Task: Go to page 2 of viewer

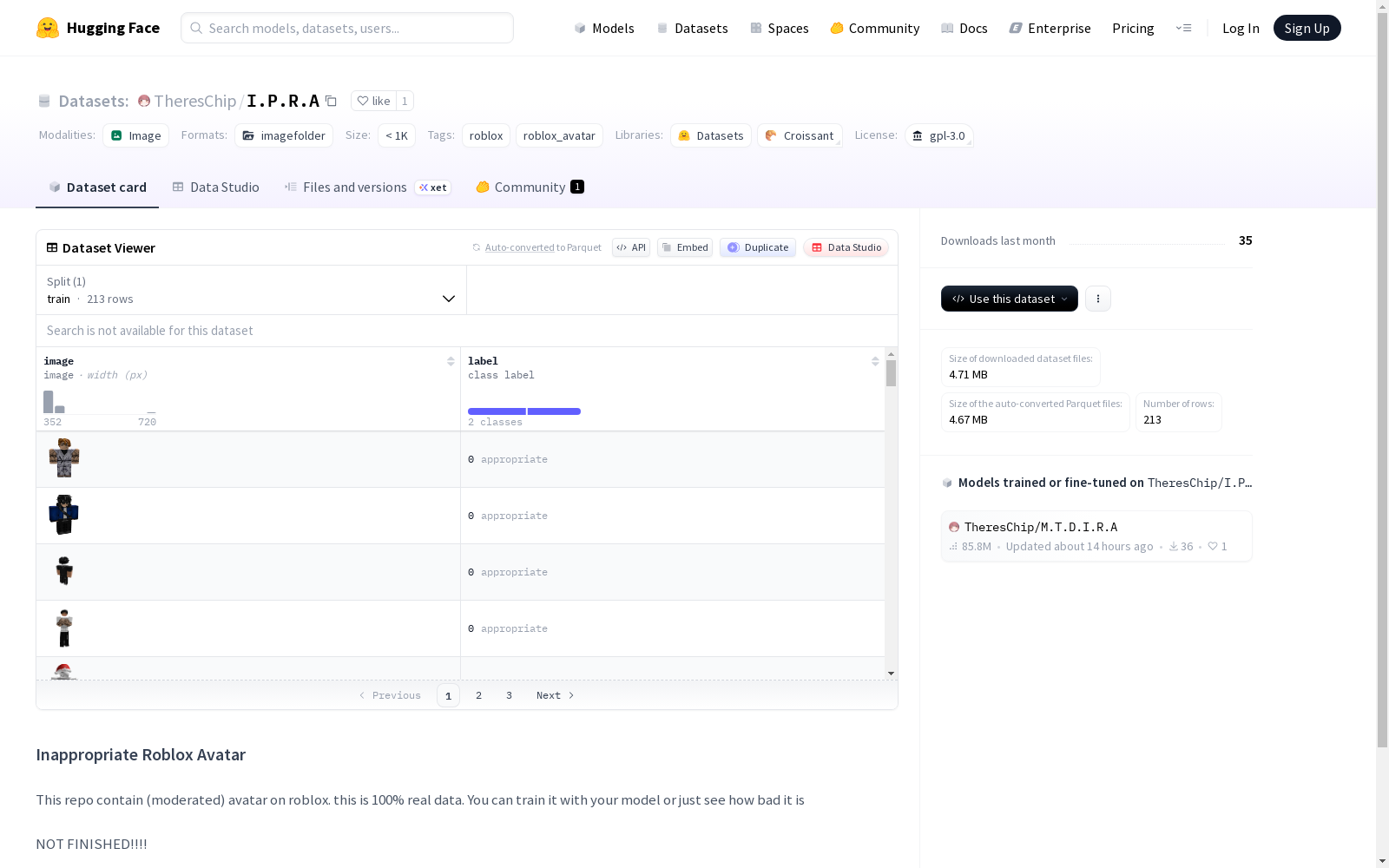Action: tap(478, 695)
